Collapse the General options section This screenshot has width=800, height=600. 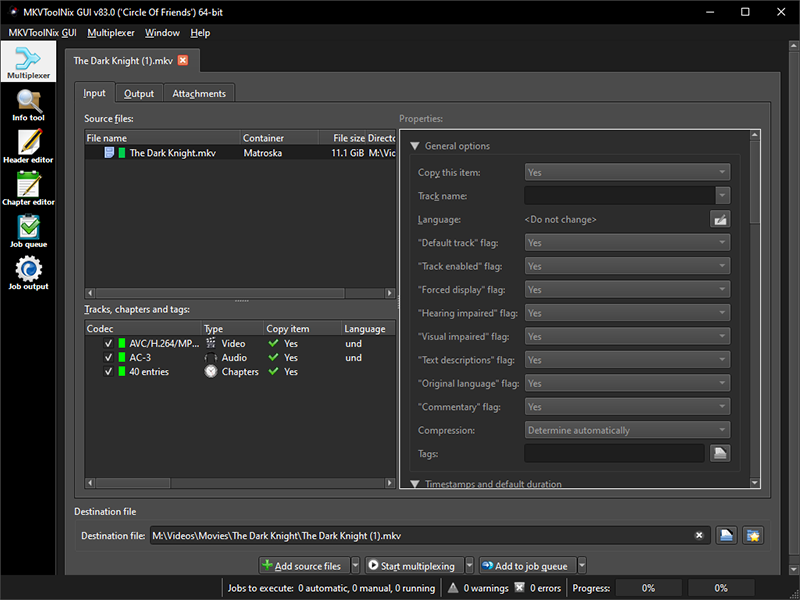[x=415, y=146]
